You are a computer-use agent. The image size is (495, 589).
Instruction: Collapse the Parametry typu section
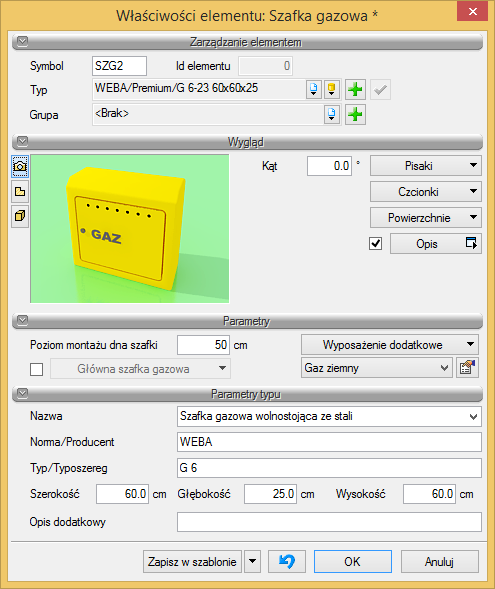pyautogui.click(x=23, y=393)
